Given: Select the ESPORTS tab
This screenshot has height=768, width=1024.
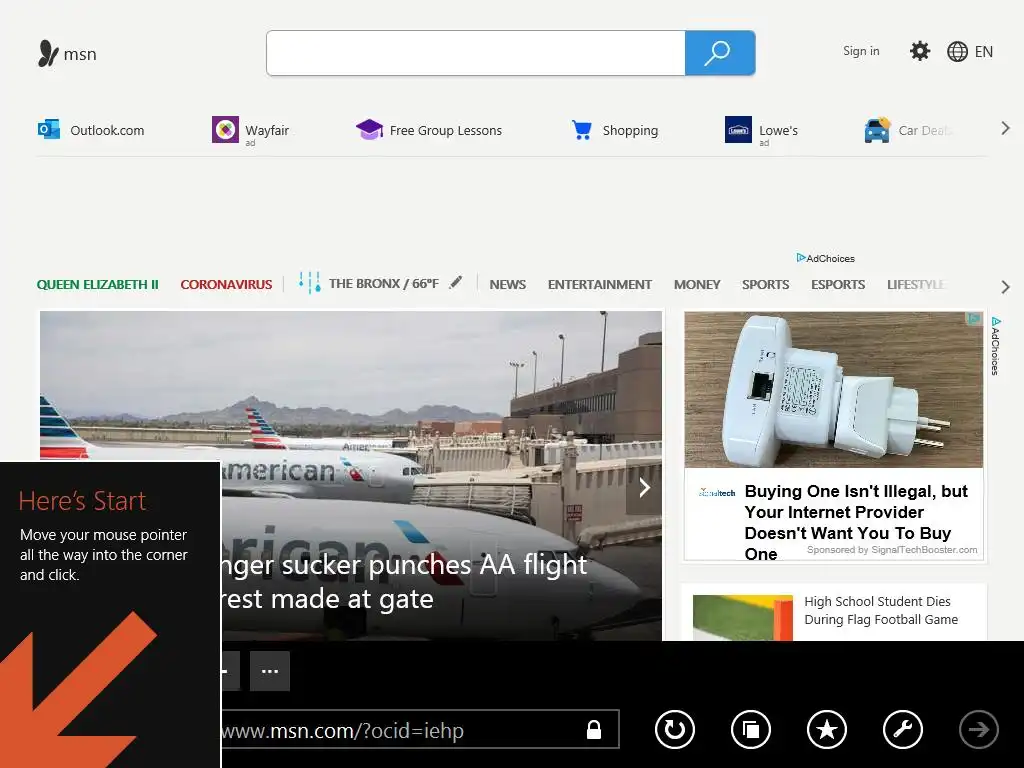Looking at the screenshot, I should [x=838, y=285].
